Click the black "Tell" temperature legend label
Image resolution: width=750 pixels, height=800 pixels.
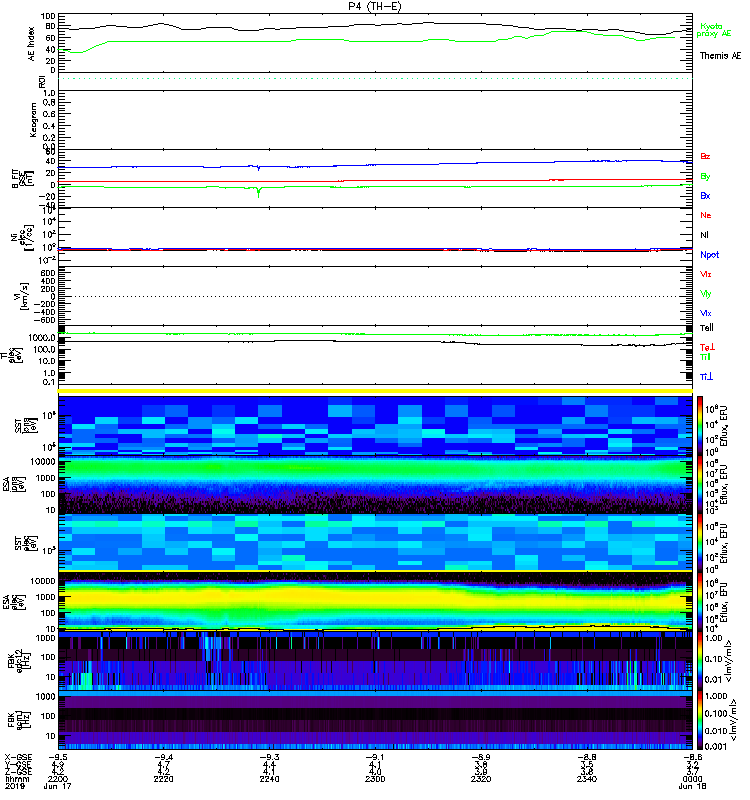707,328
